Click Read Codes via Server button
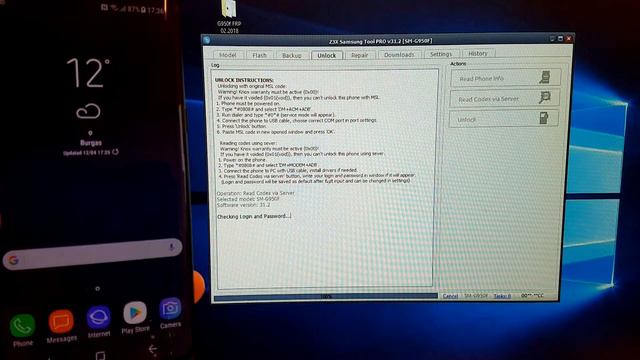 pos(504,99)
